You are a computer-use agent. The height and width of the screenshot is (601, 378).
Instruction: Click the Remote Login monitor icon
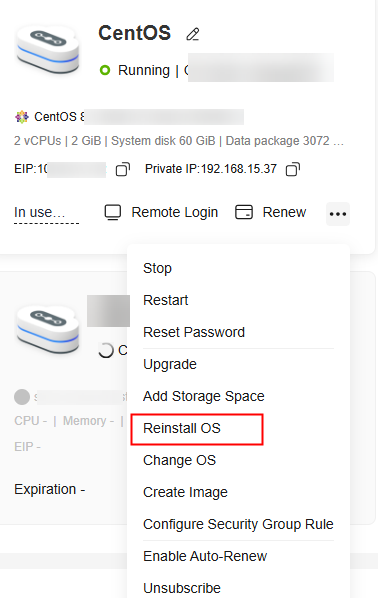click(x=113, y=212)
